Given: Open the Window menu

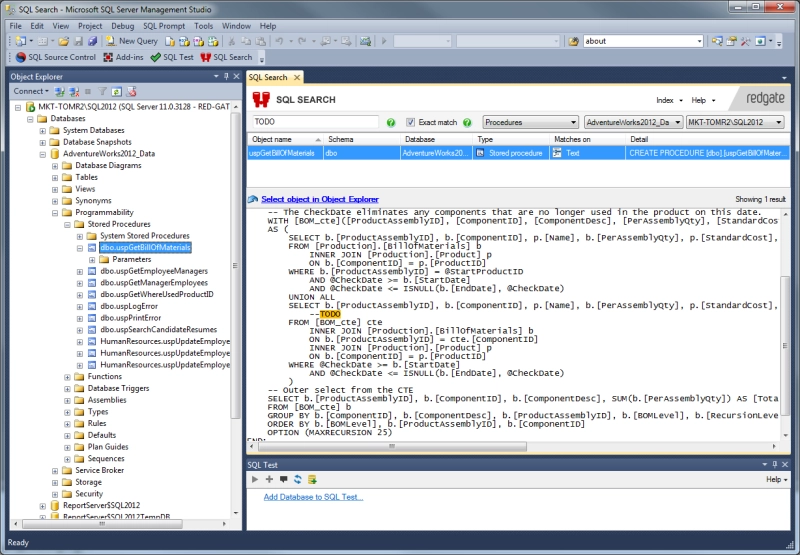Looking at the screenshot, I should click(236, 26).
